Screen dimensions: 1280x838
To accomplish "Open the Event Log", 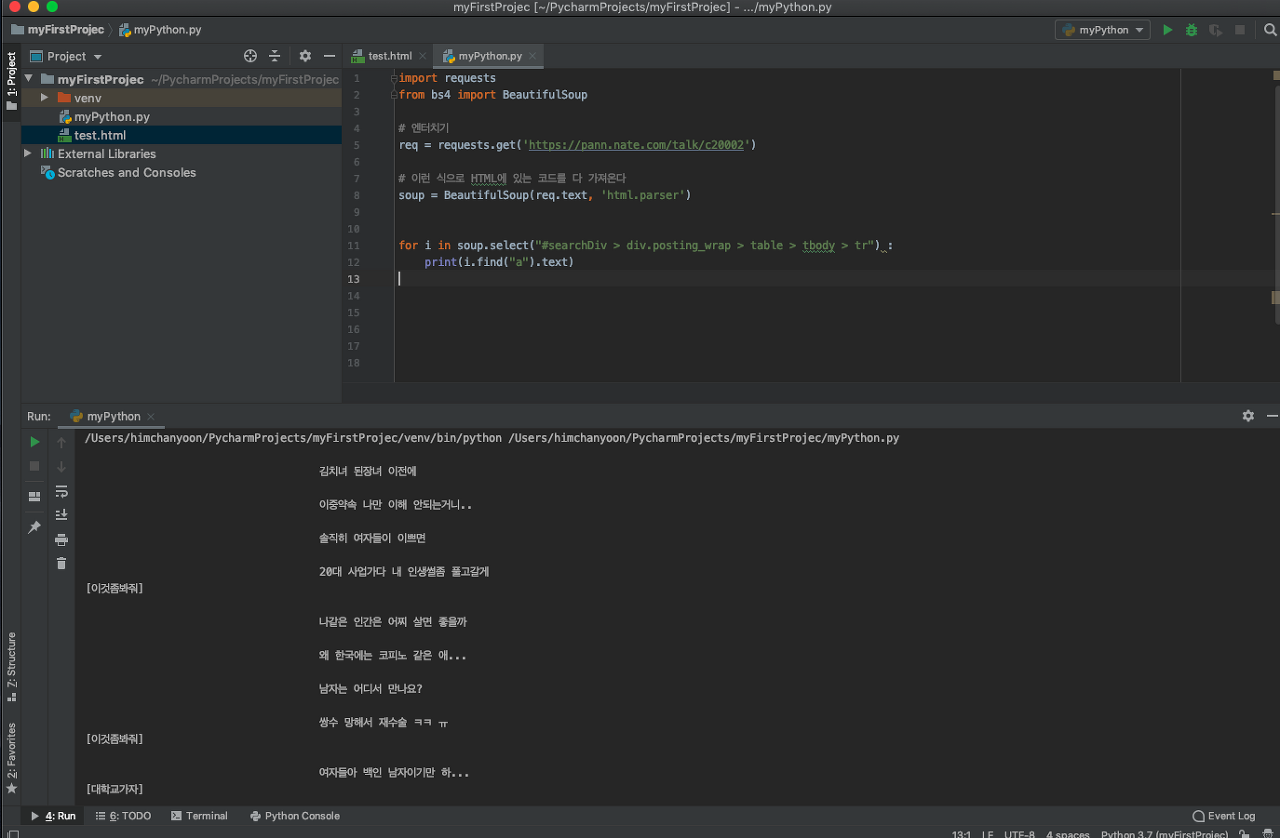I will (1224, 816).
